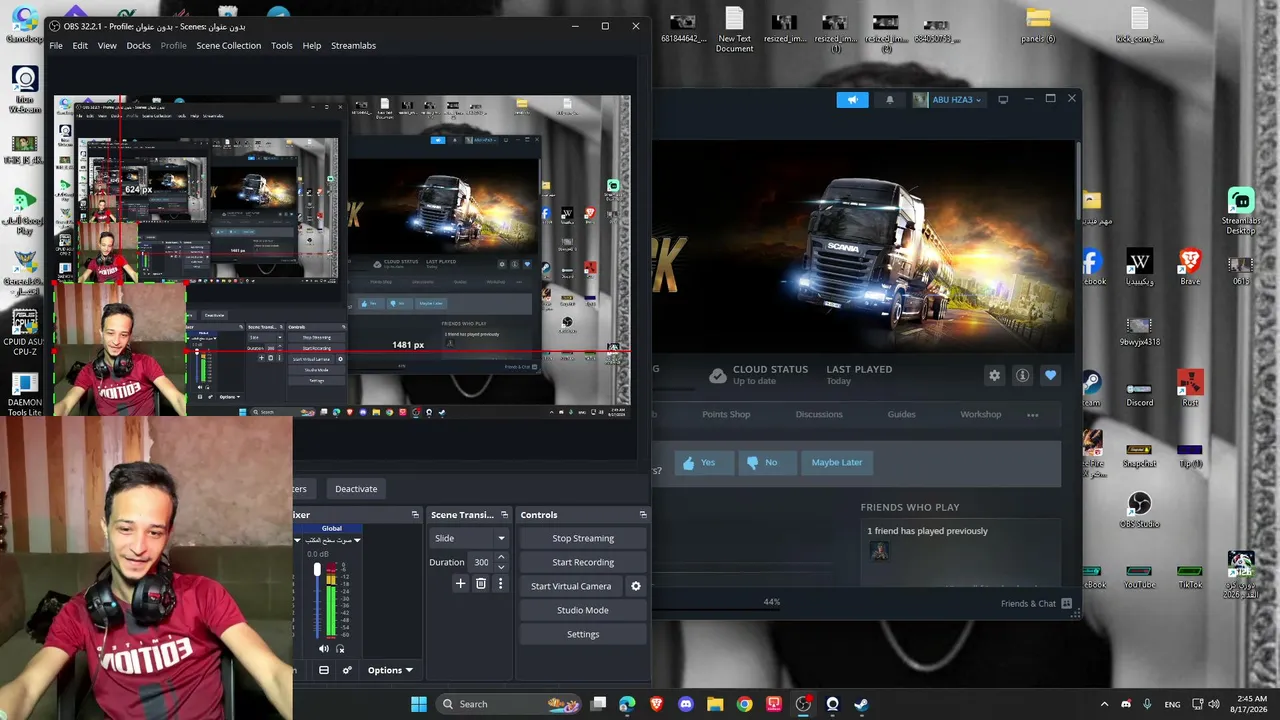Click Steam announcements megaphone icon
The image size is (1280, 720).
852,99
